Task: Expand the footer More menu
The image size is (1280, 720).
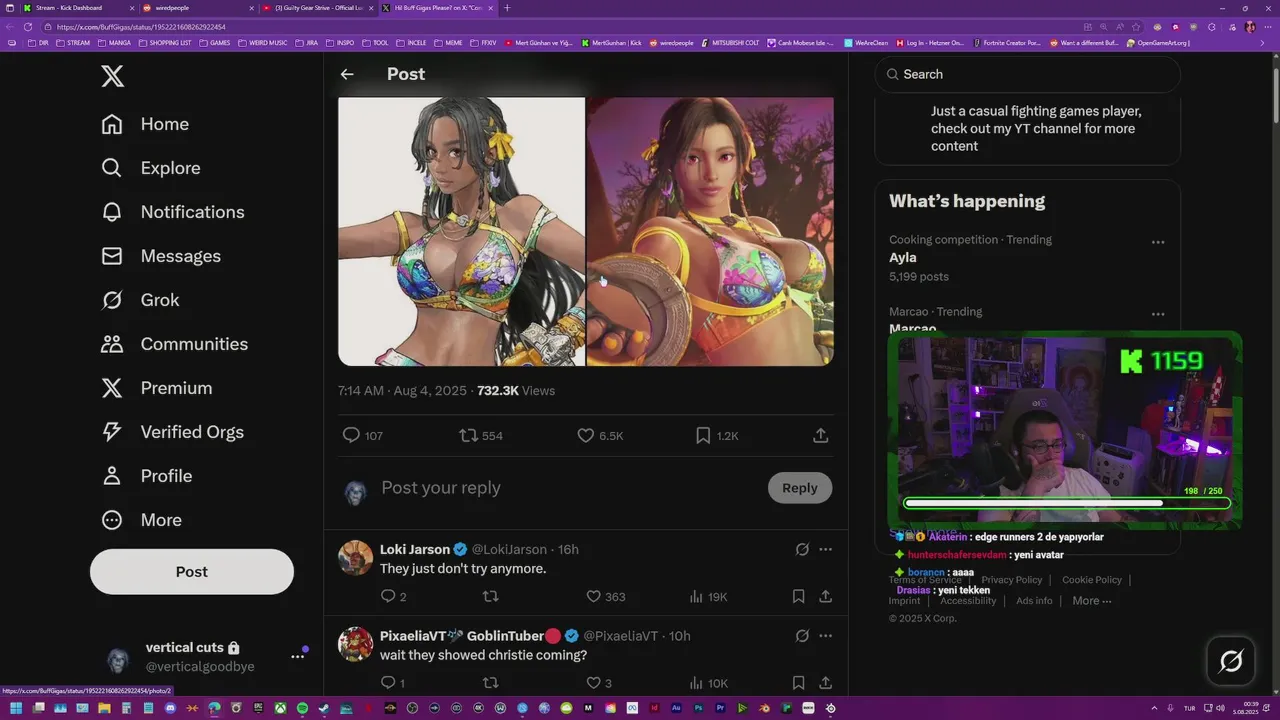Action: point(1092,601)
